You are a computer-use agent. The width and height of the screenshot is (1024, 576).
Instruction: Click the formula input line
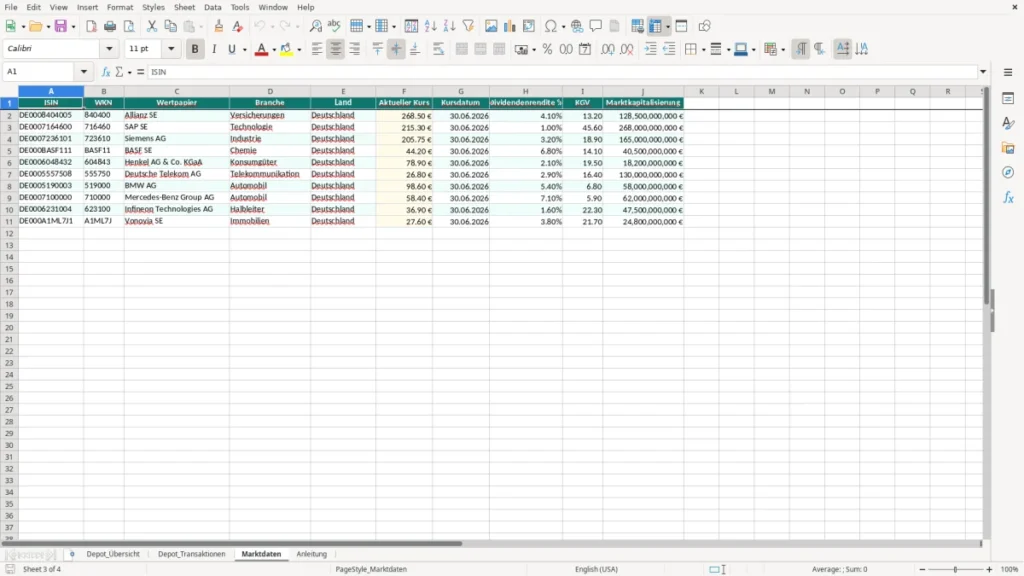(x=562, y=72)
